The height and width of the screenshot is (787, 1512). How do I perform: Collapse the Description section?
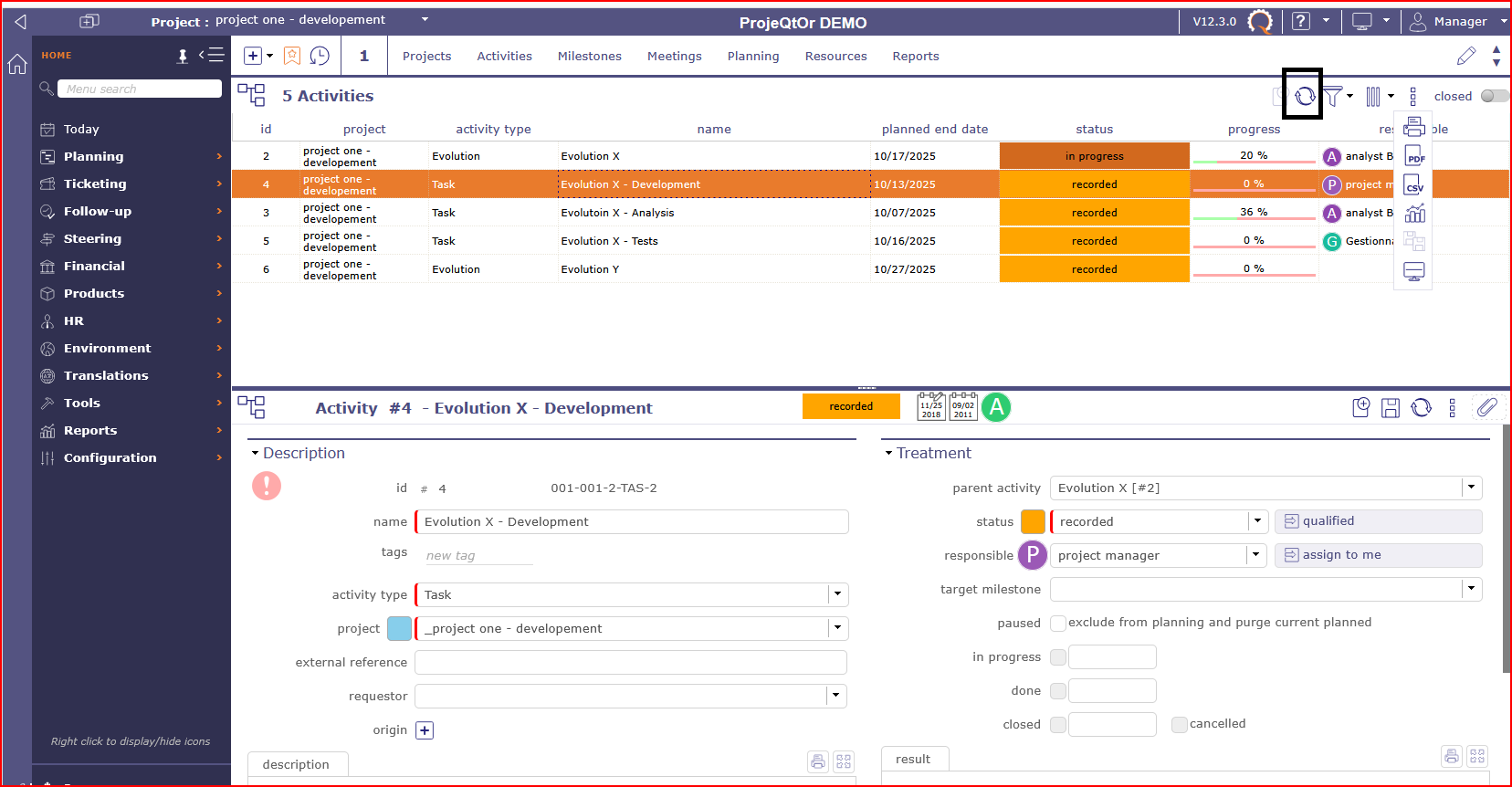pyautogui.click(x=256, y=453)
